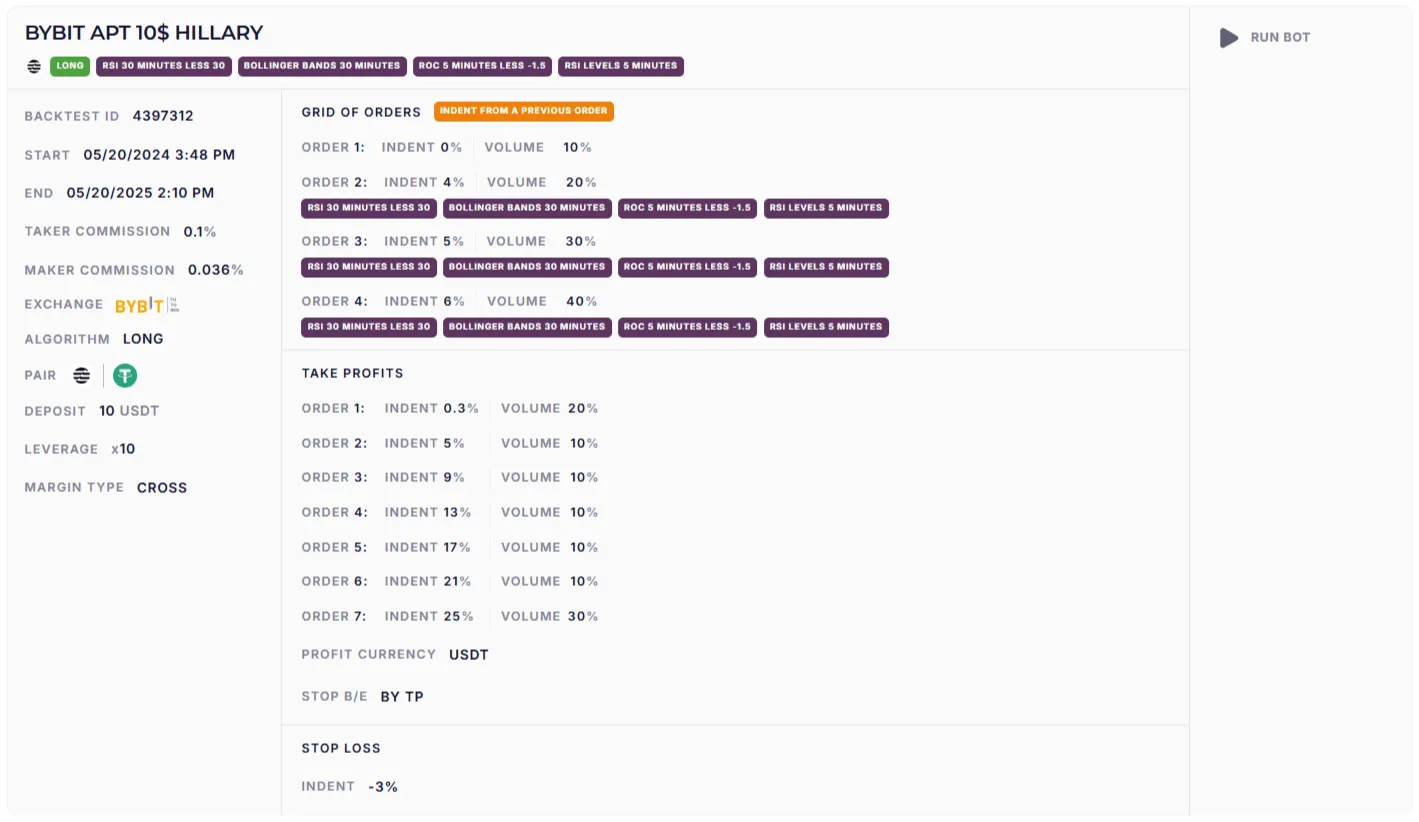Click Order 2's Bollinger Bands 30 Minutes tag
Viewport: 1419px width, 822px height.
point(527,208)
